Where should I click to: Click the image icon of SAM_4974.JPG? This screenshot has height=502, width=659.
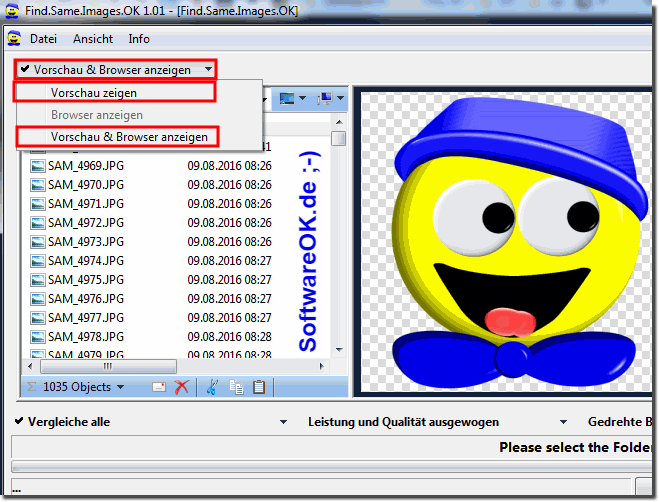(x=37, y=261)
